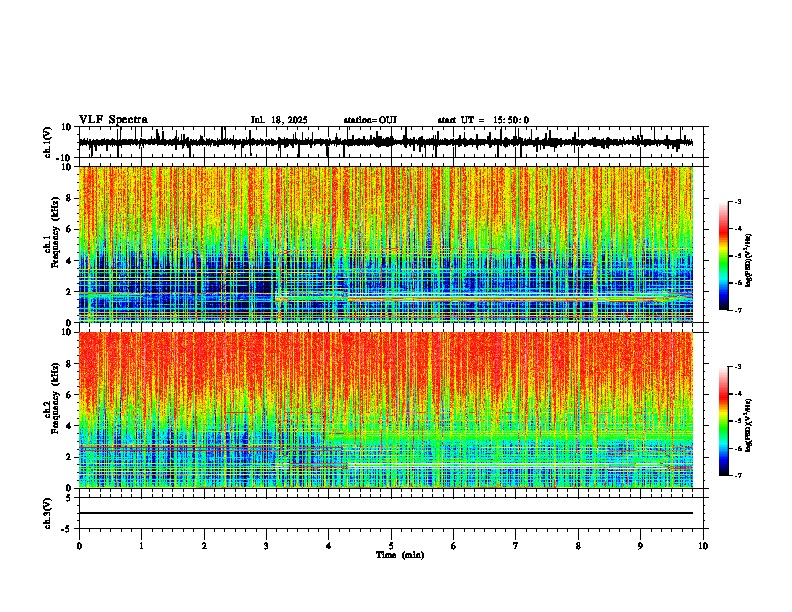Select the "start UT = 15:50:0" header text
The height and width of the screenshot is (612, 792).
point(483,120)
